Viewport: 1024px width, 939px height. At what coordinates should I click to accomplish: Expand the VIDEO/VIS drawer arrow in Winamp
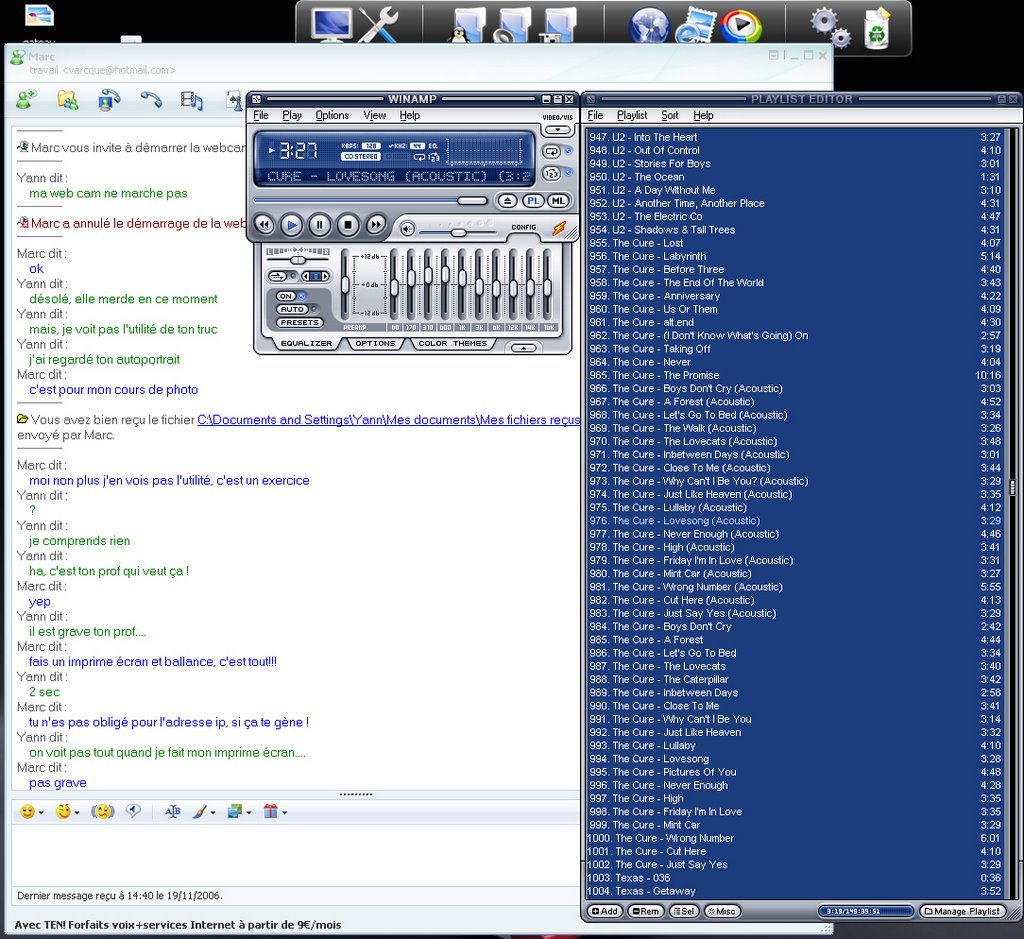pos(557,130)
